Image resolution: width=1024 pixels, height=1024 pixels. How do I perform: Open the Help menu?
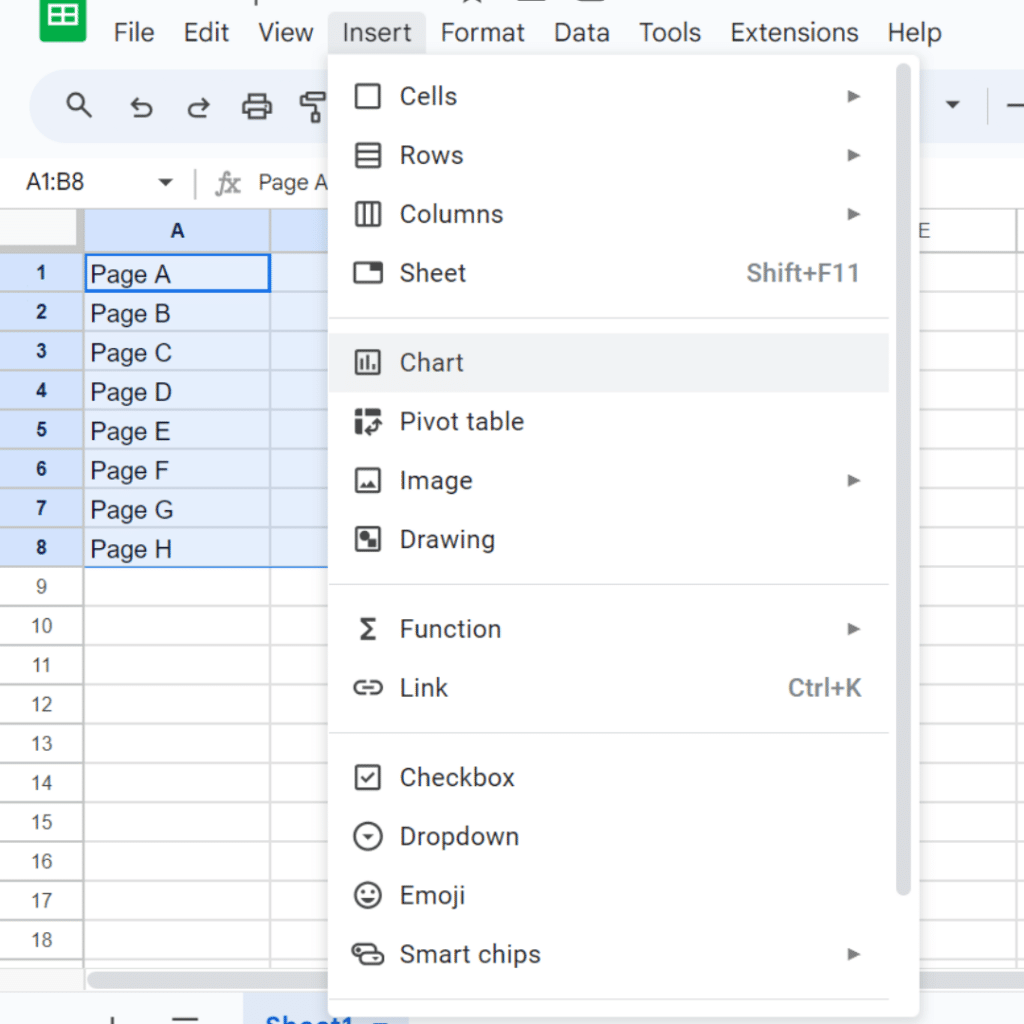[914, 33]
